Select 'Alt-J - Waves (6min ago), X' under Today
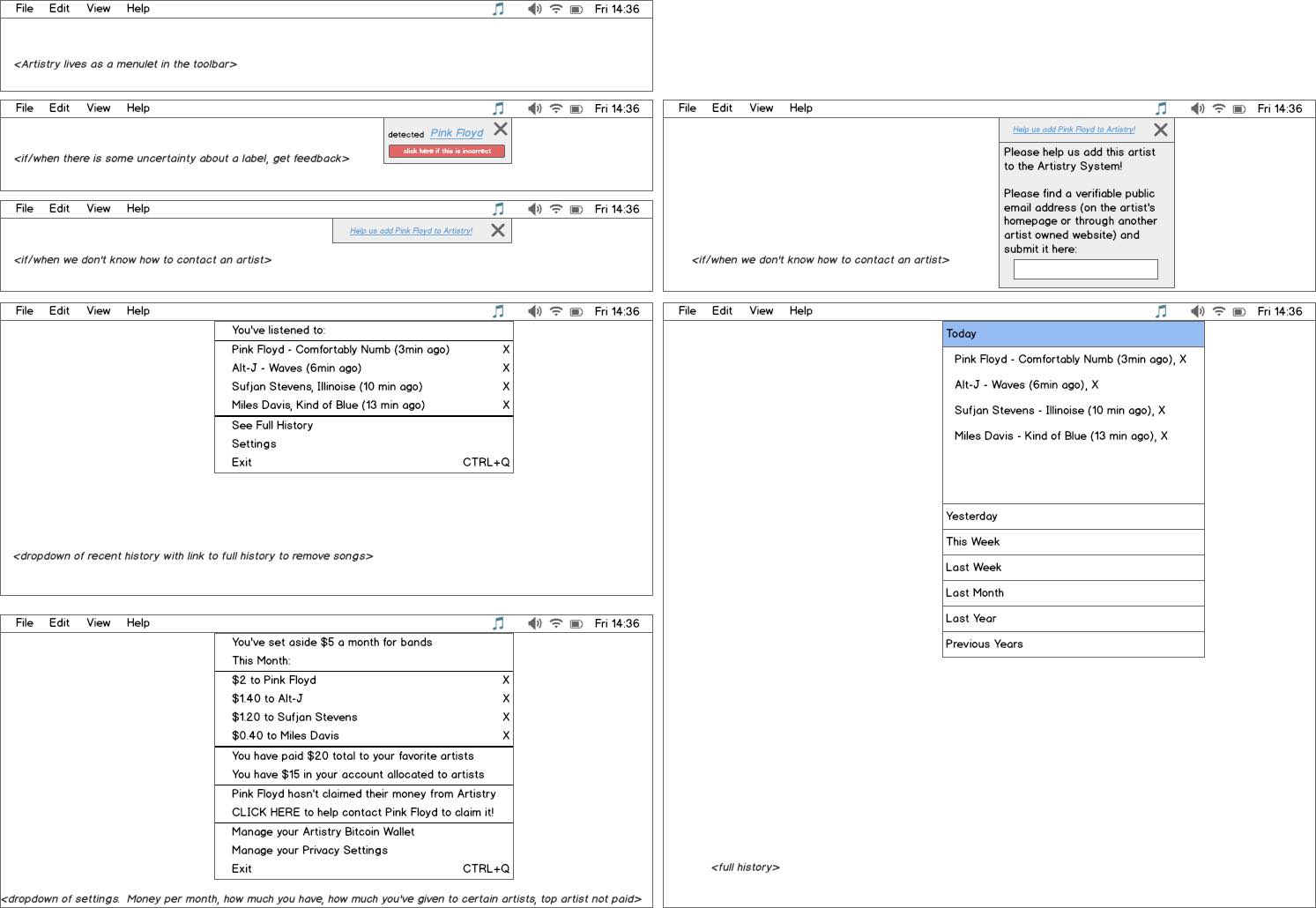This screenshot has height=908, width=1316. click(1026, 385)
